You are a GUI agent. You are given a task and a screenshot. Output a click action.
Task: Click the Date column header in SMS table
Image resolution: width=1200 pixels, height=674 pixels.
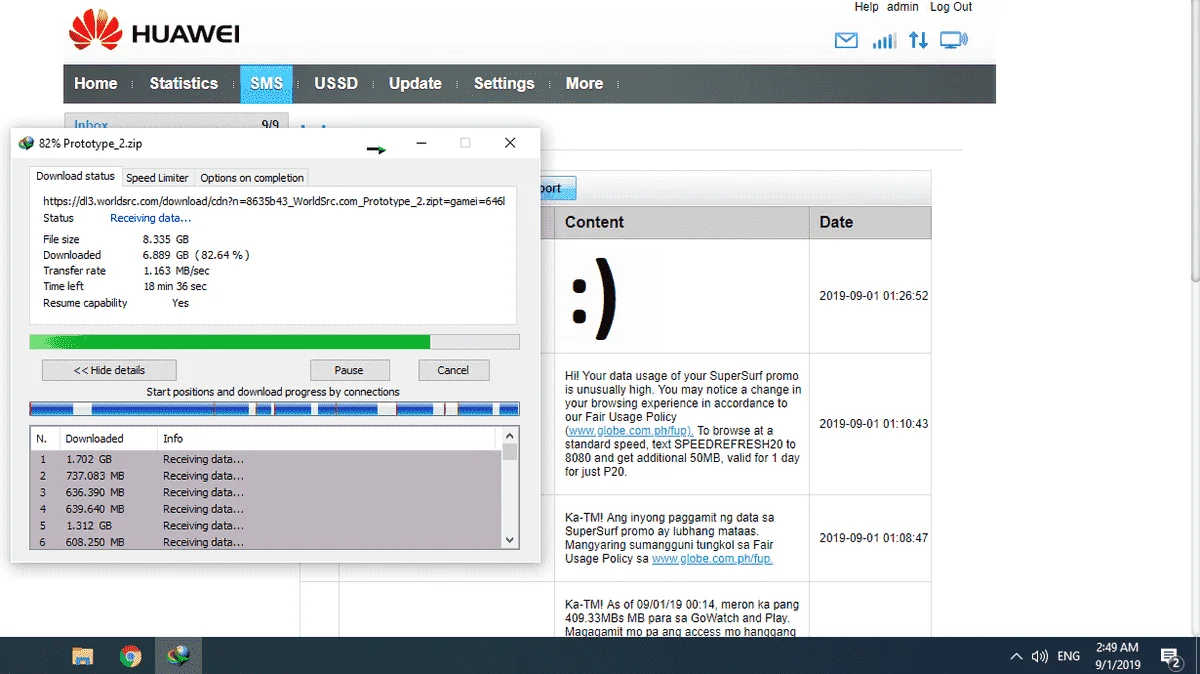[870, 222]
